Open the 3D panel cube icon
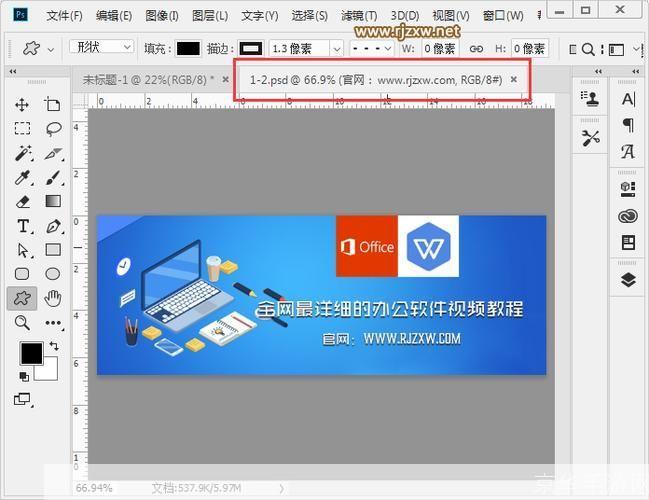This screenshot has width=649, height=500. [628, 189]
